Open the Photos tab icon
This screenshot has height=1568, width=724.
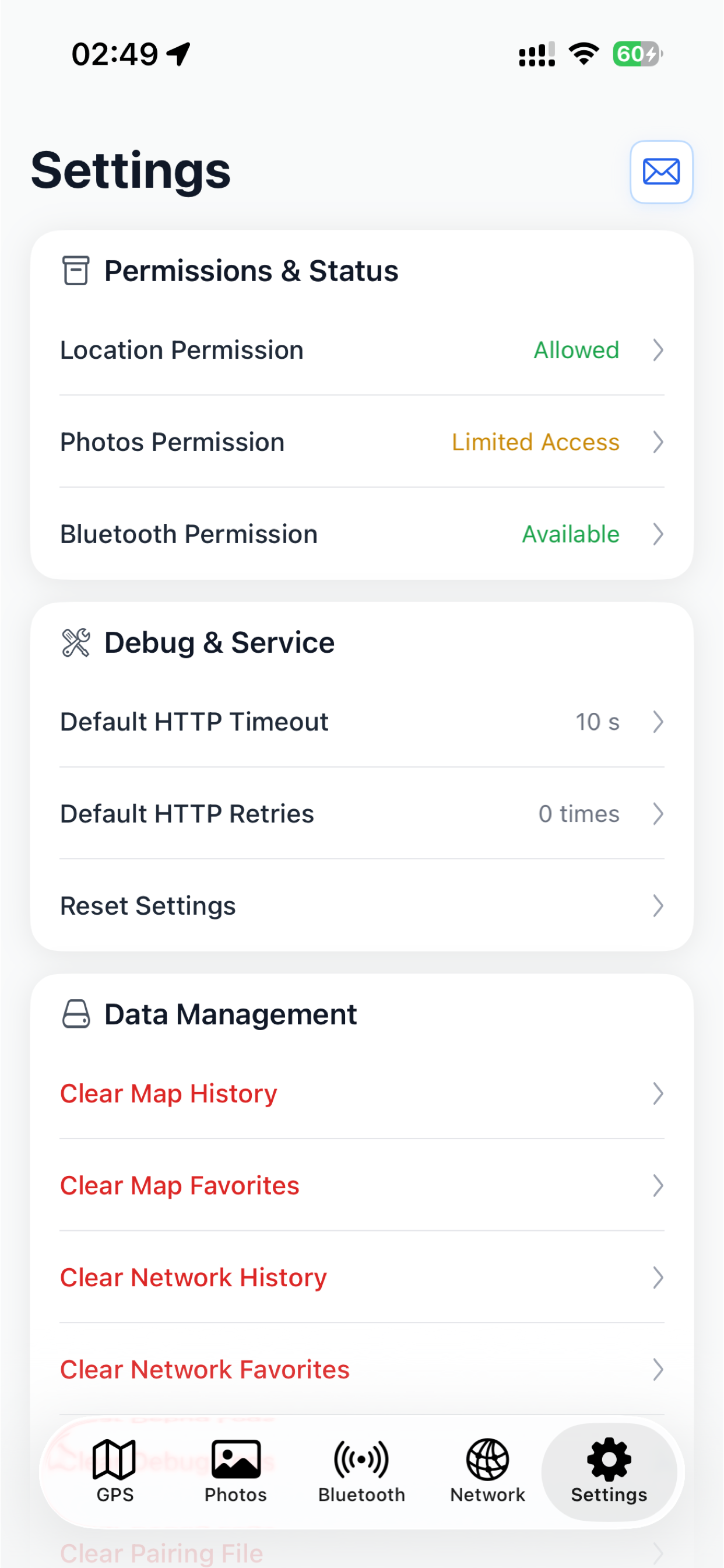point(236,1459)
